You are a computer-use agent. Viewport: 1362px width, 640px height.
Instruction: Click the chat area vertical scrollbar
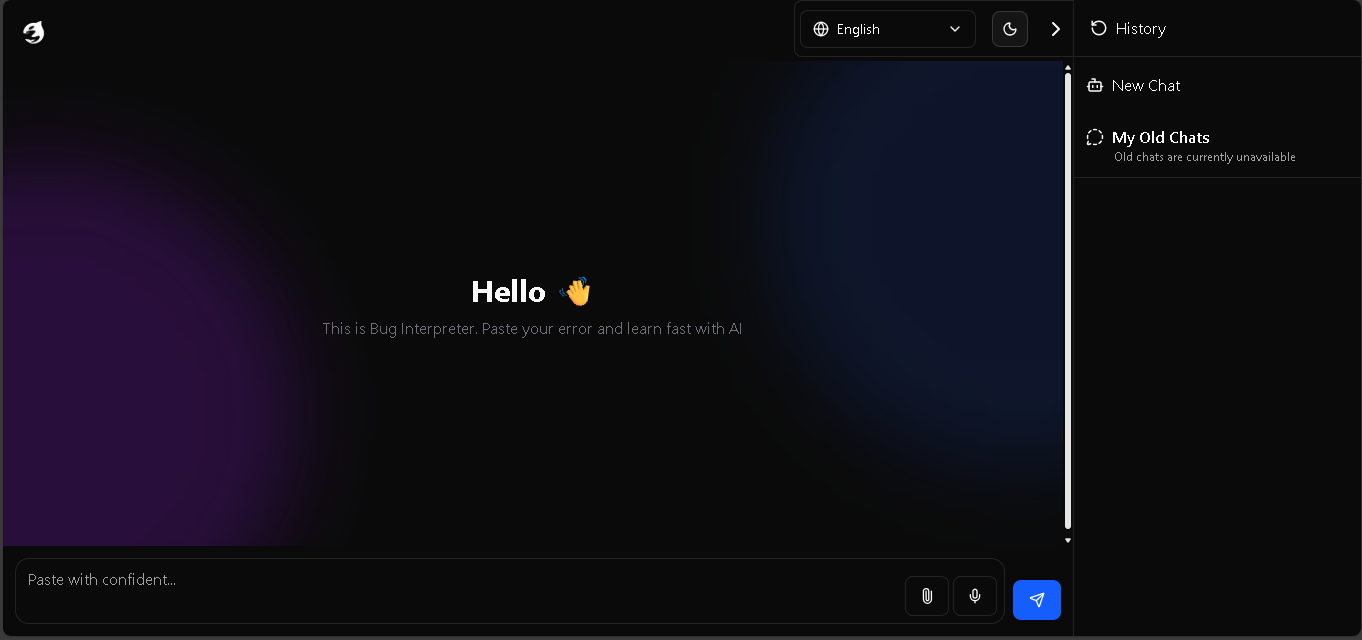[1068, 300]
